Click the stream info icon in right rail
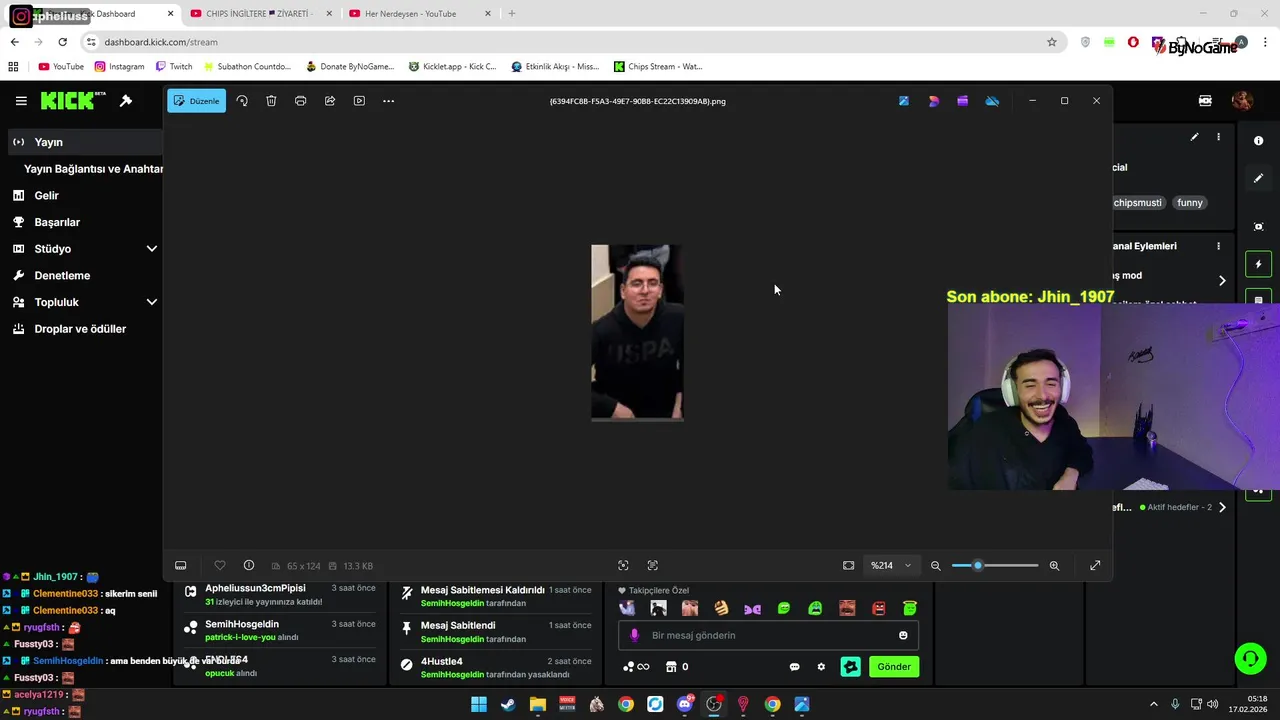Image resolution: width=1280 pixels, height=720 pixels. tap(1258, 141)
